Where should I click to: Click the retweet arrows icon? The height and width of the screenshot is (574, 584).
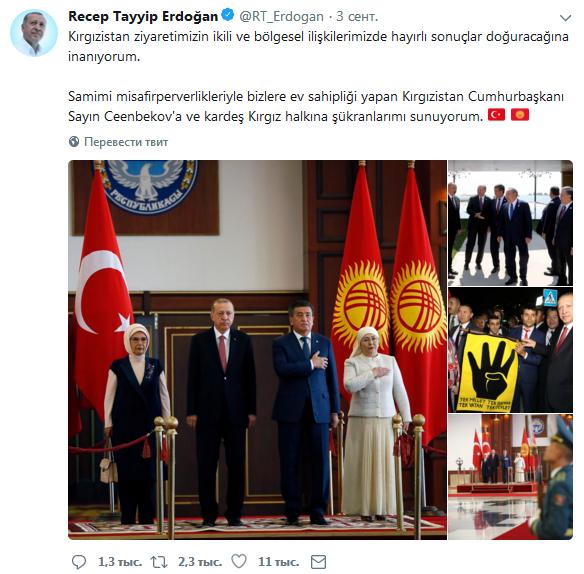point(159,562)
